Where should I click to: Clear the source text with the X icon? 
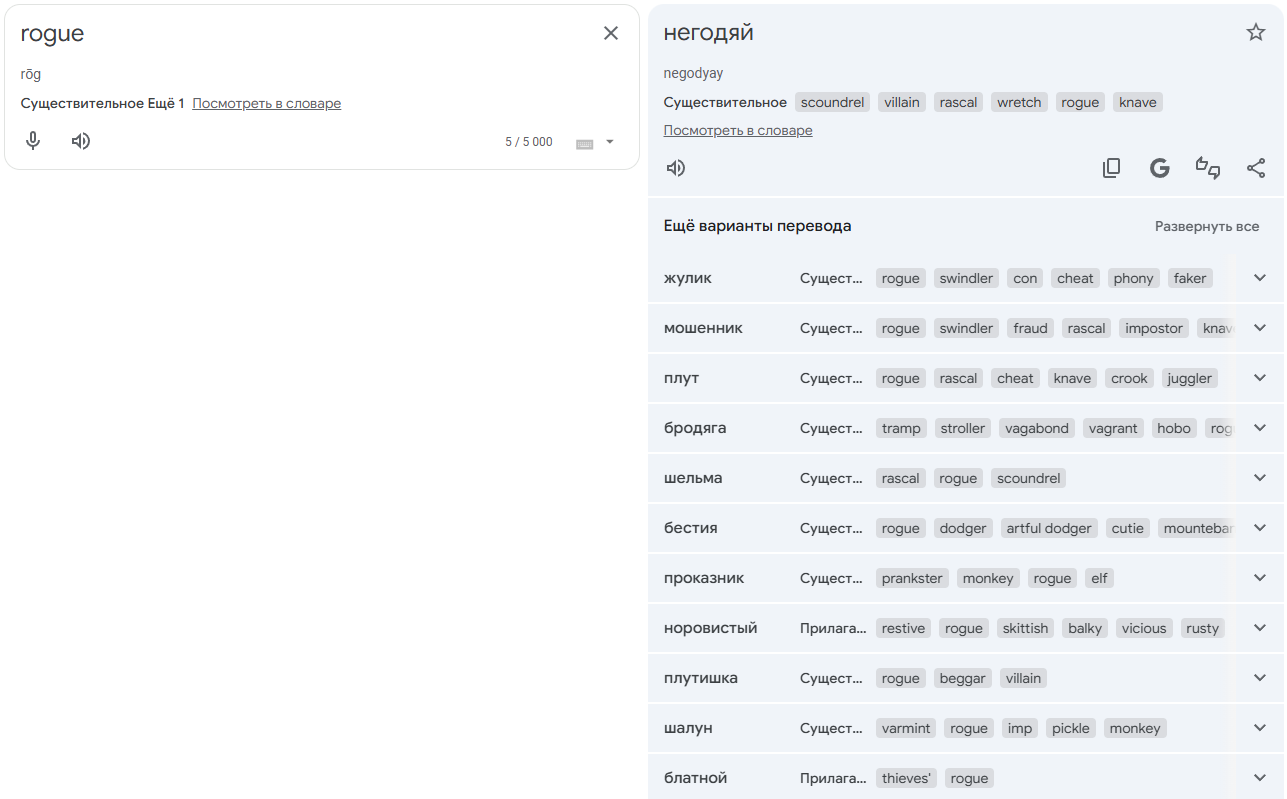point(611,33)
